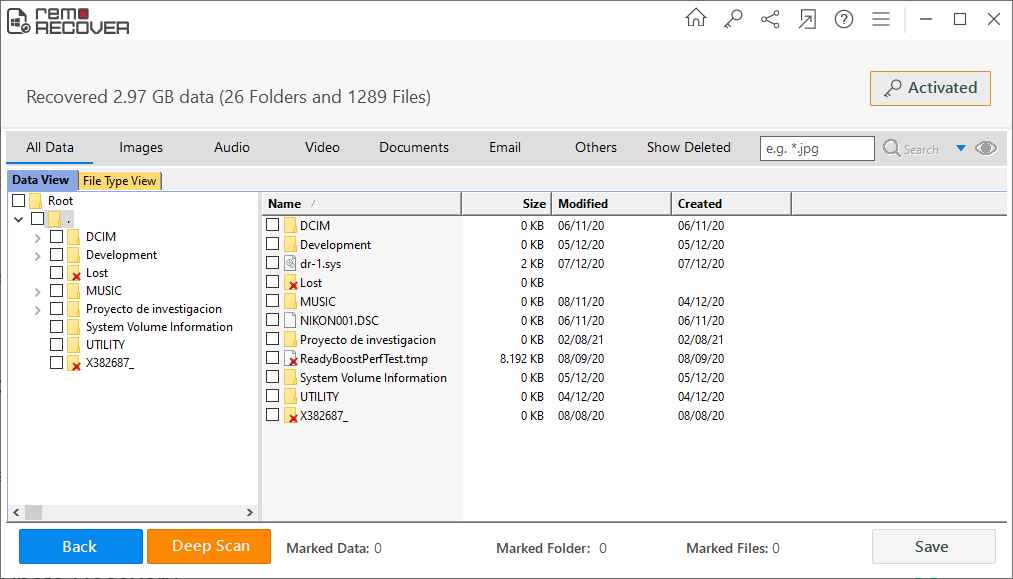Expand the DCIM folder in the tree
This screenshot has height=579, width=1013.
[37, 237]
